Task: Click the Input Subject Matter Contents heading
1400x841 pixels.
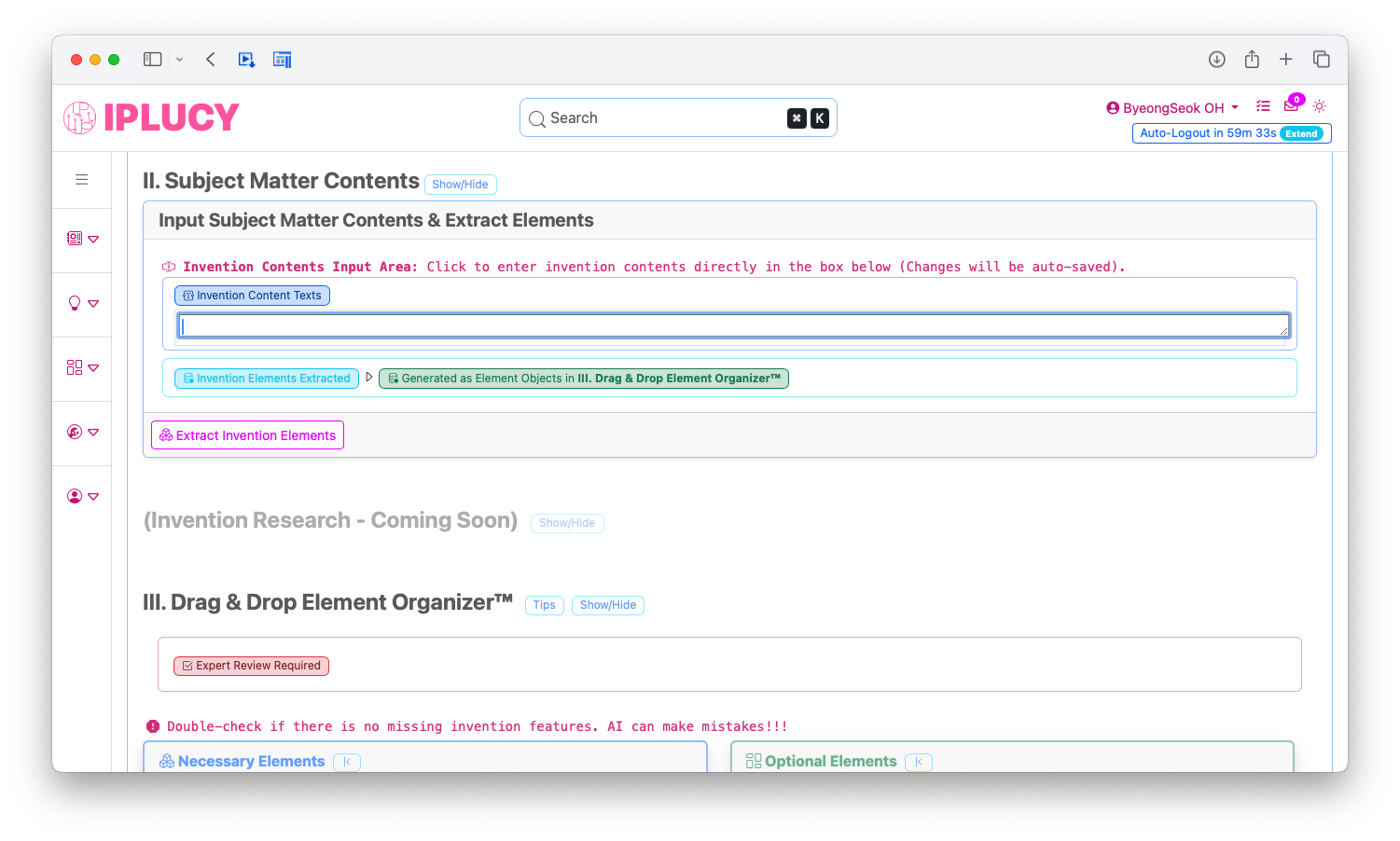Action: 376,221
